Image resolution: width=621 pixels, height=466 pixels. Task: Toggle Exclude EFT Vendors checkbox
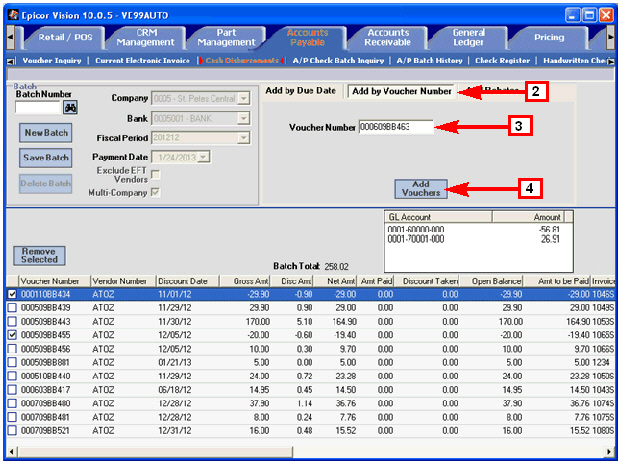(x=156, y=175)
